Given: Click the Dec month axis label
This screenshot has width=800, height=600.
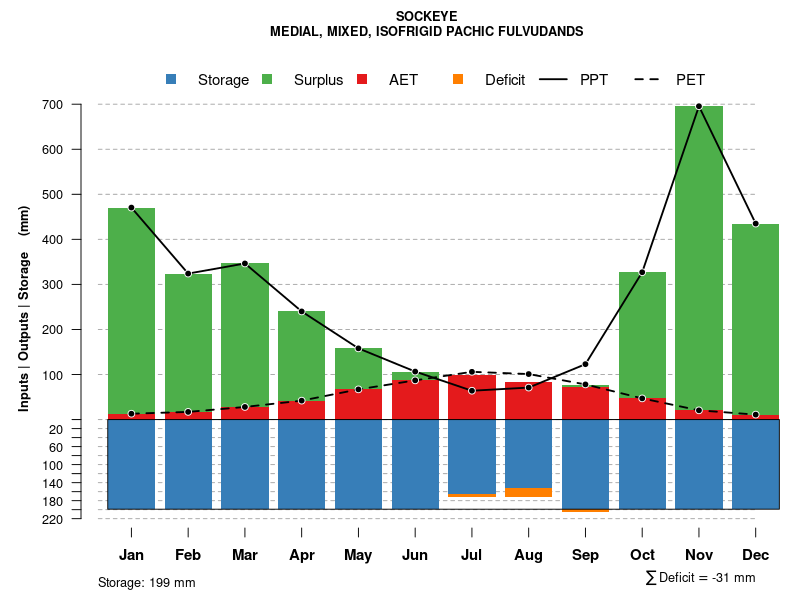Looking at the screenshot, I should [x=755, y=555].
